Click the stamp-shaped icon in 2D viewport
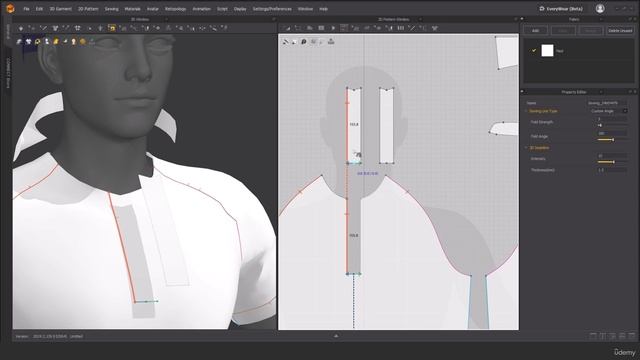Viewport: 640px width, 360px height. (x=331, y=42)
